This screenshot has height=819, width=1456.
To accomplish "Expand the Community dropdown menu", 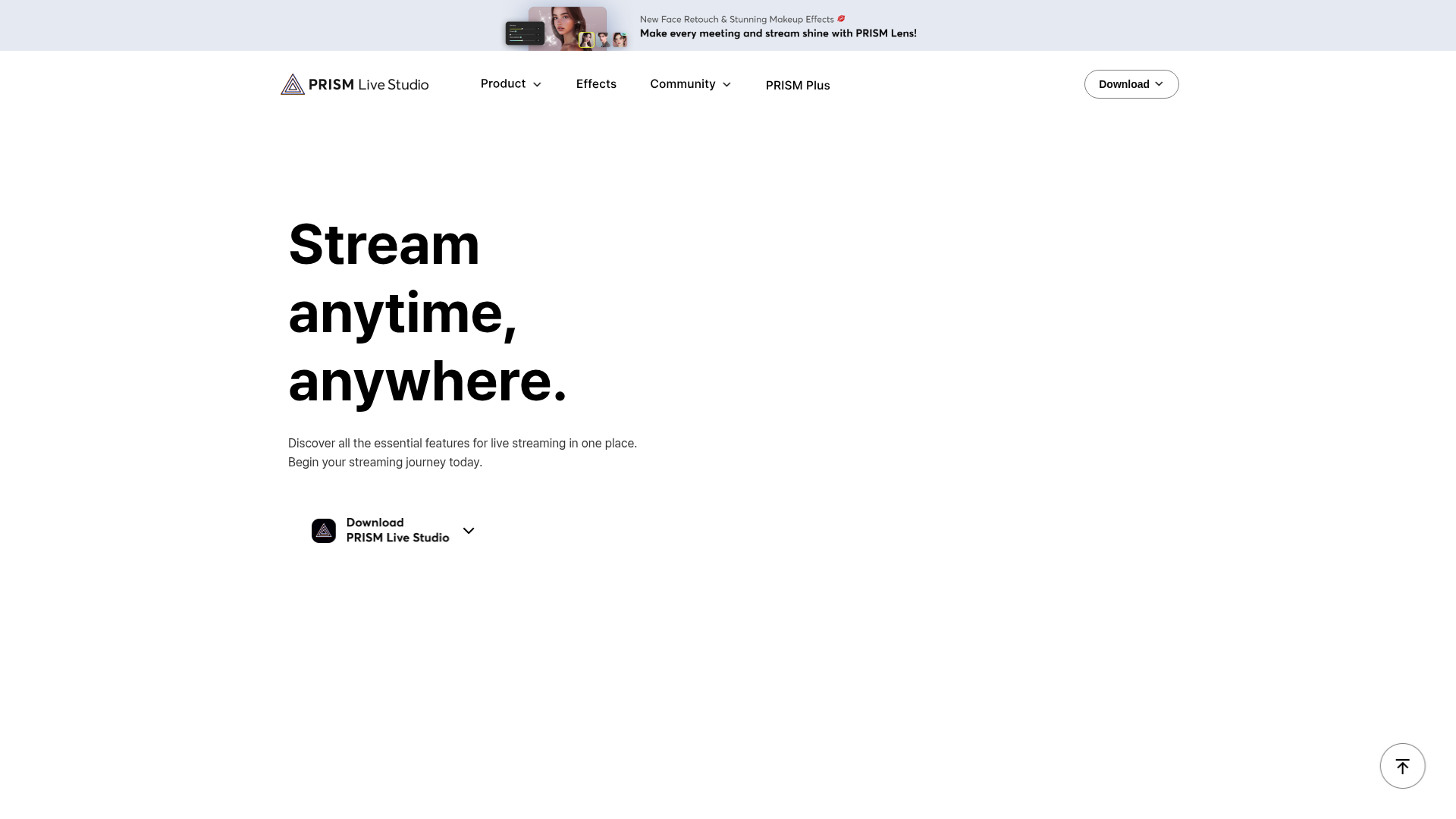I will 689,84.
